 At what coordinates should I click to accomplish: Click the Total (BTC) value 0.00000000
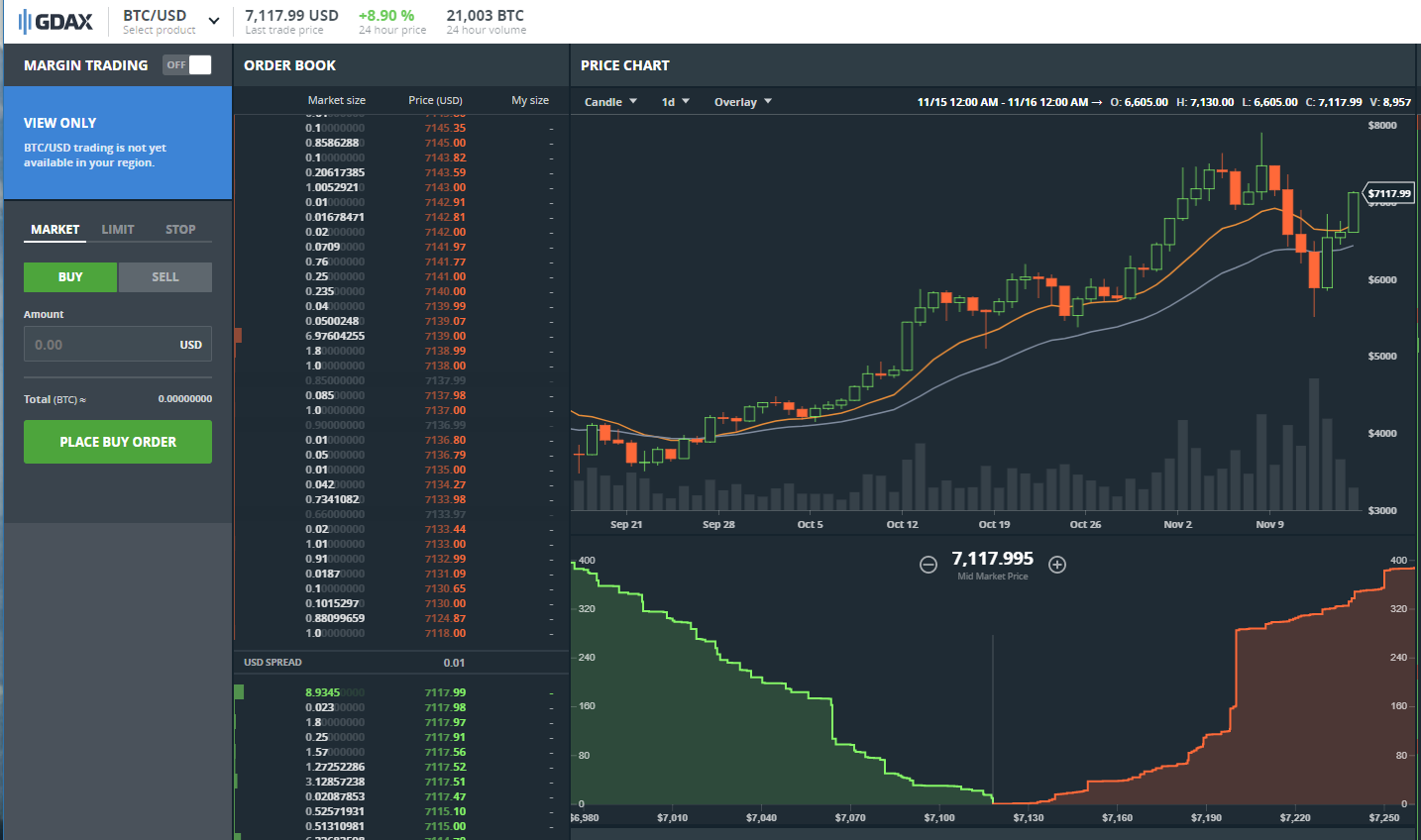(x=185, y=399)
